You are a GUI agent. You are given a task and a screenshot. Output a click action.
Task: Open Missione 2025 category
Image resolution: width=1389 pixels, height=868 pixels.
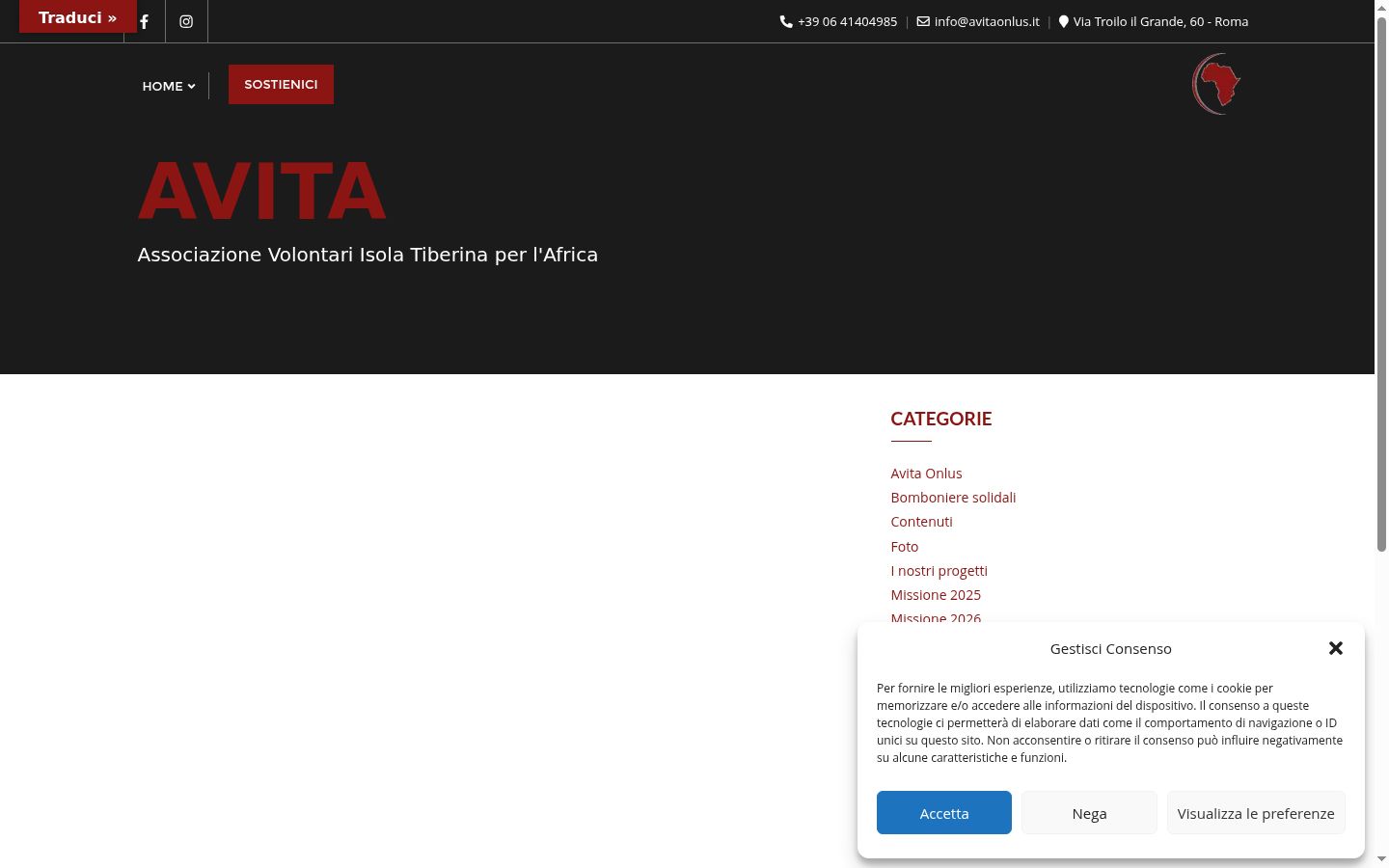coord(936,595)
